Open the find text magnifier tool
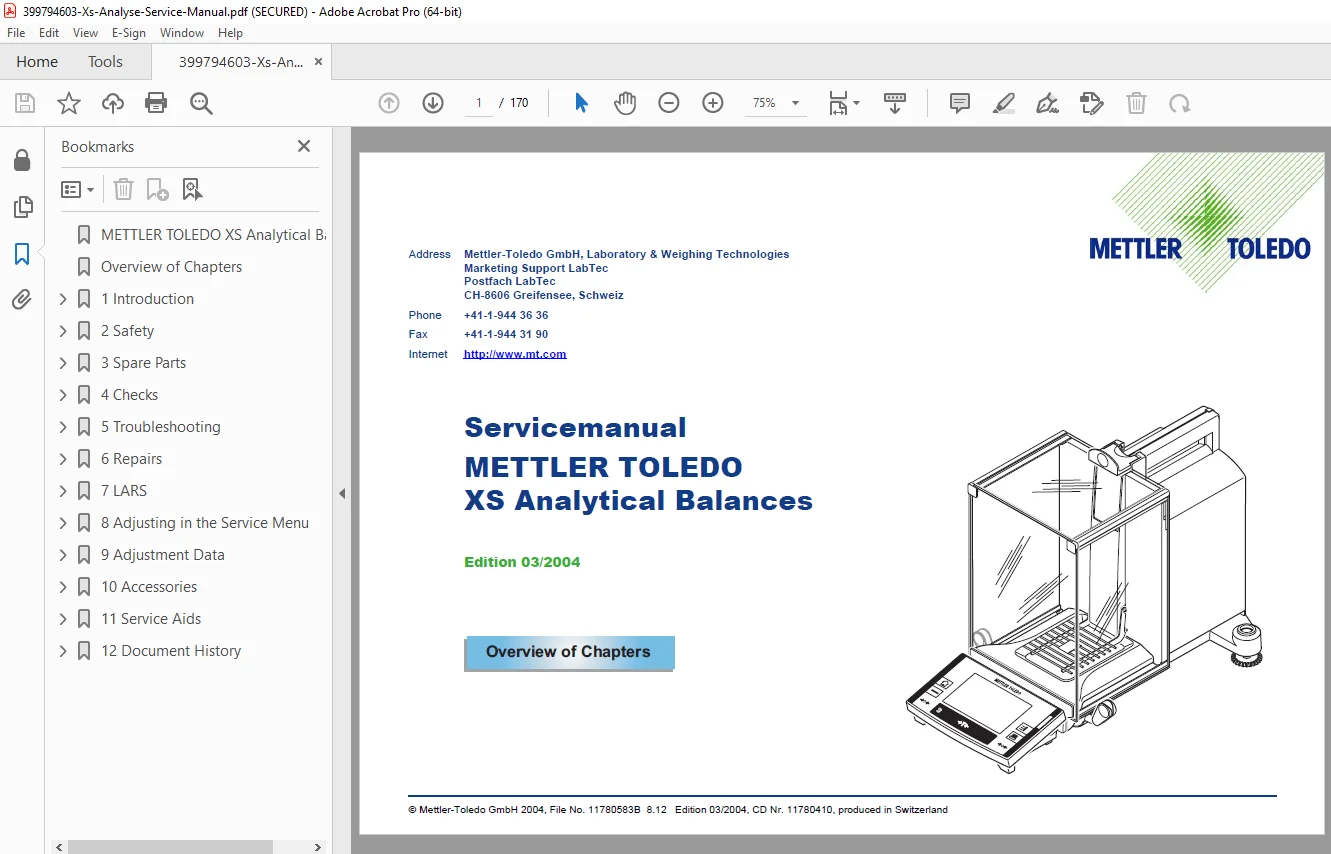 (201, 103)
